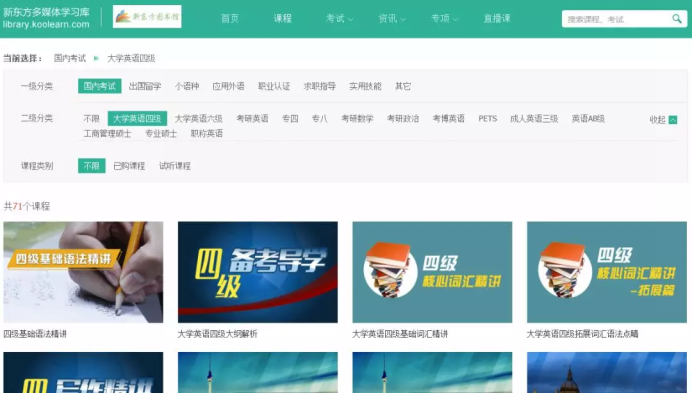Screen dimensions: 693x394
Task: Open the 核心词汇精讲-拓展篇 course thumbnail
Action: pos(607,272)
